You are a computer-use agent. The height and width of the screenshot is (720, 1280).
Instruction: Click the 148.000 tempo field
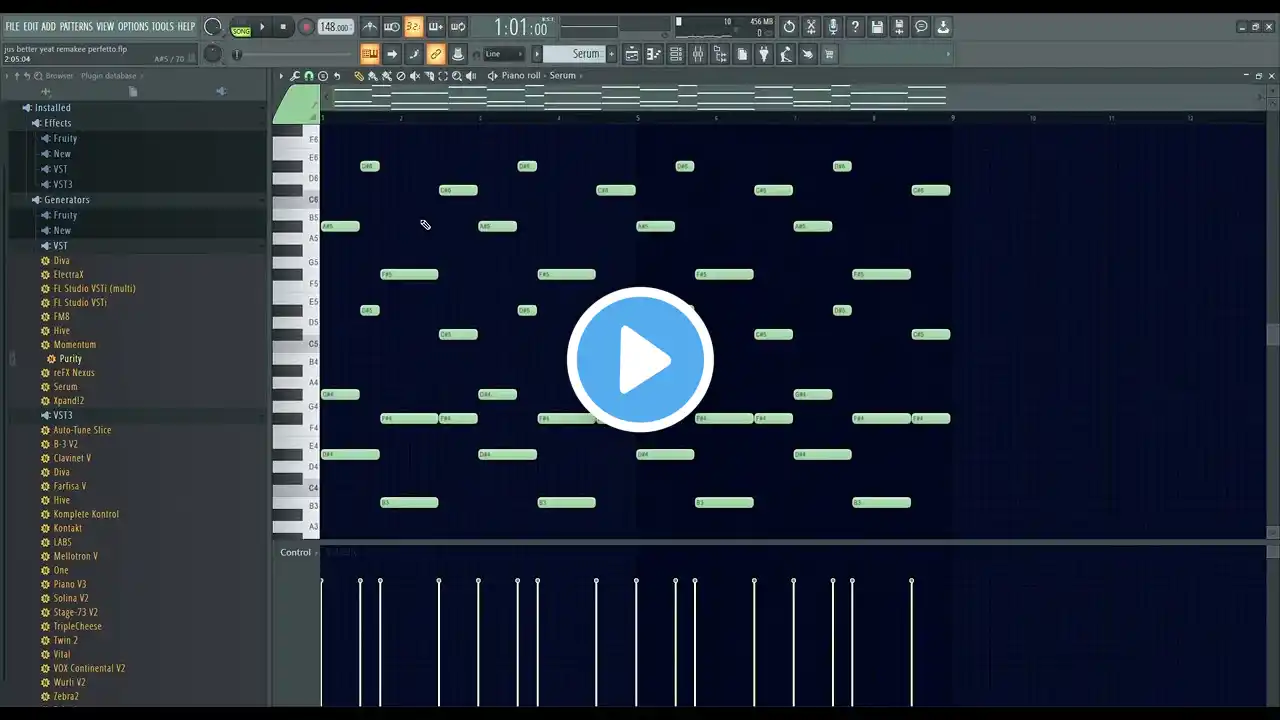click(x=335, y=28)
